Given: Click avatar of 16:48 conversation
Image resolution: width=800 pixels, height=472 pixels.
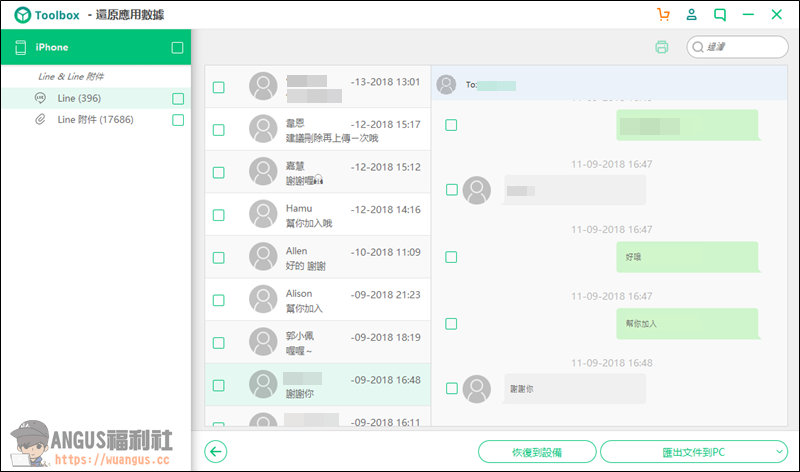Looking at the screenshot, I should tap(263, 384).
